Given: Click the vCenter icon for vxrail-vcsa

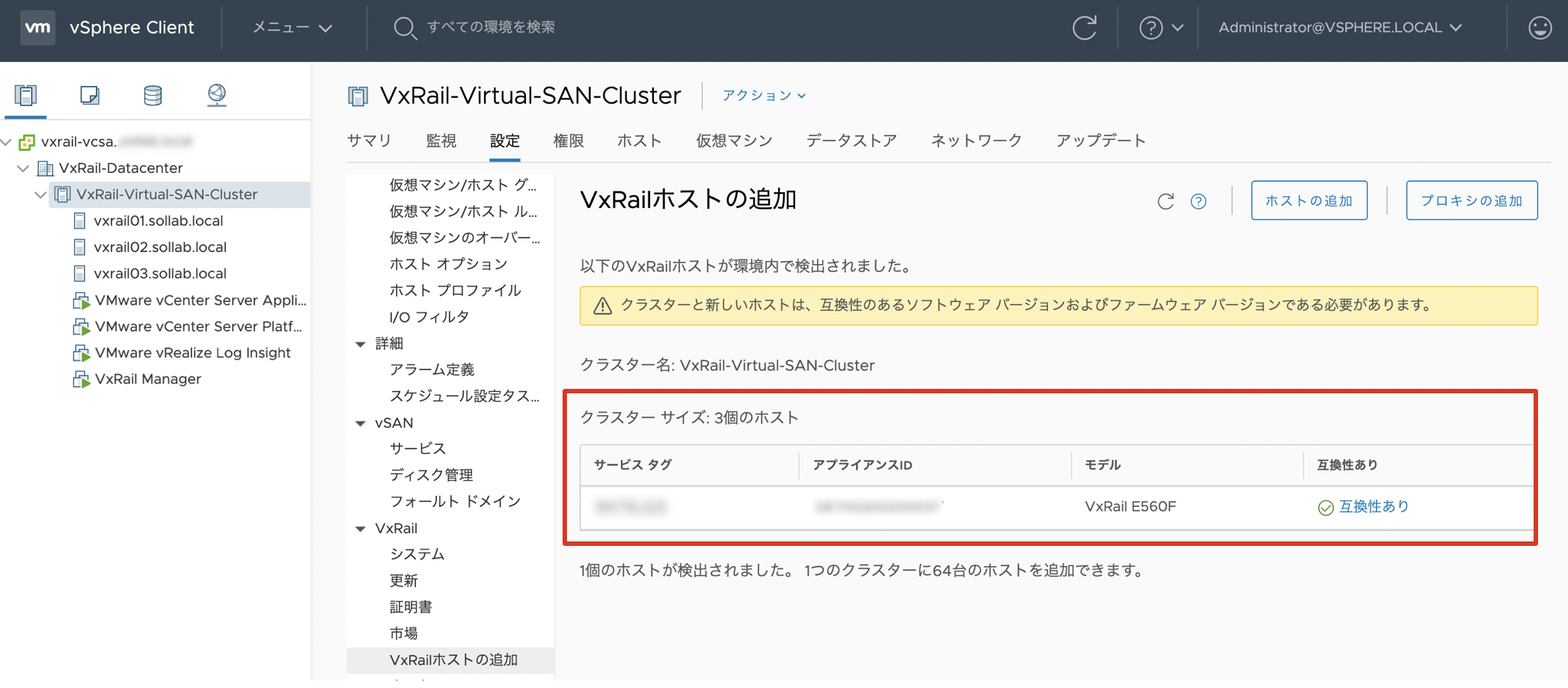Looking at the screenshot, I should click(28, 141).
